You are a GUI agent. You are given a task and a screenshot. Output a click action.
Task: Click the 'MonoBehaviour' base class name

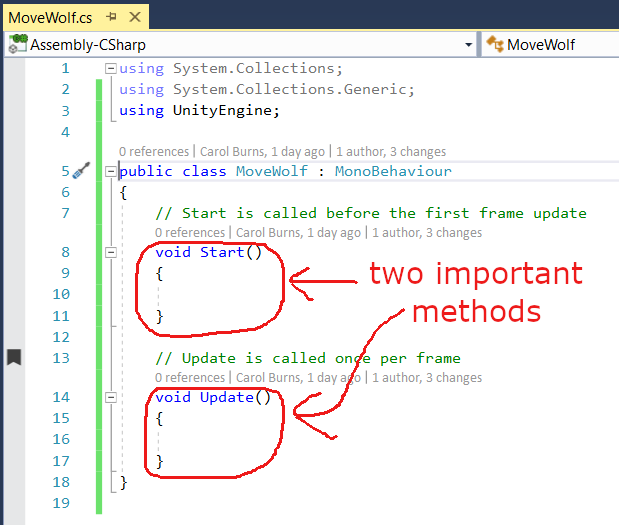point(393,171)
